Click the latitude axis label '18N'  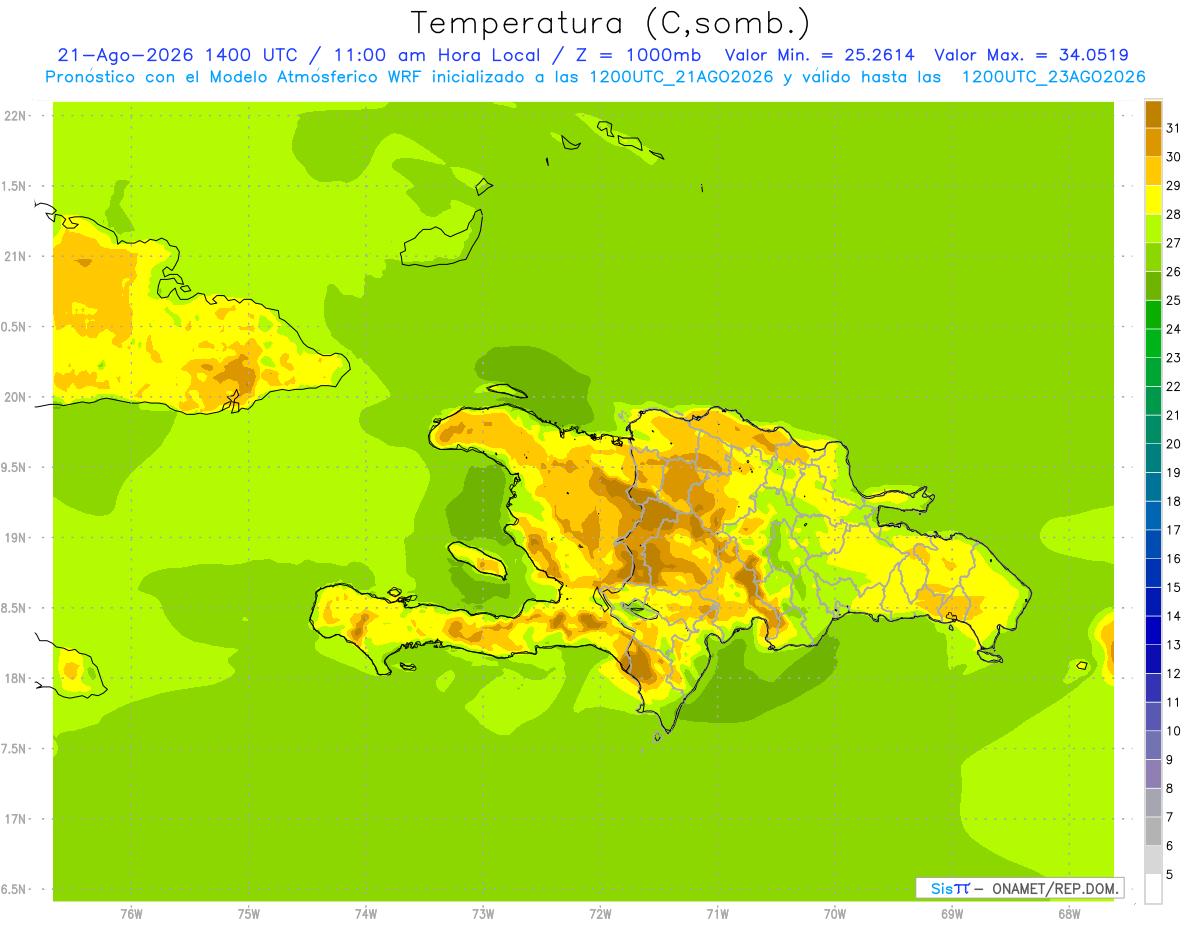point(16,678)
